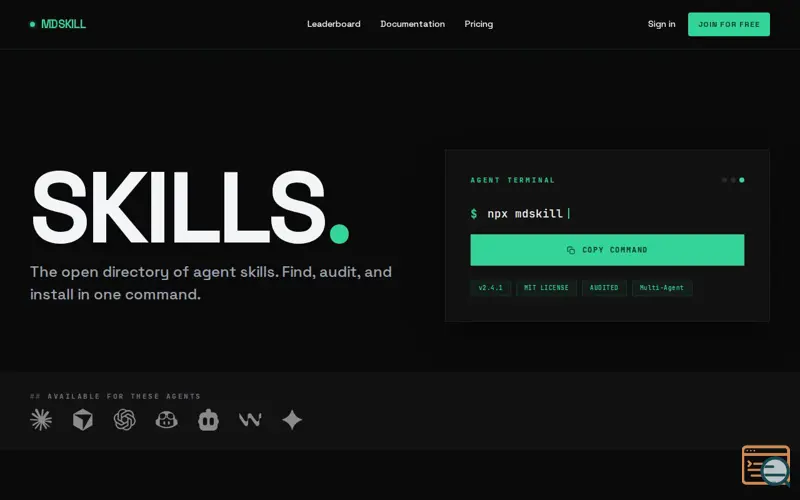Click the robot head agent icon

point(208,420)
